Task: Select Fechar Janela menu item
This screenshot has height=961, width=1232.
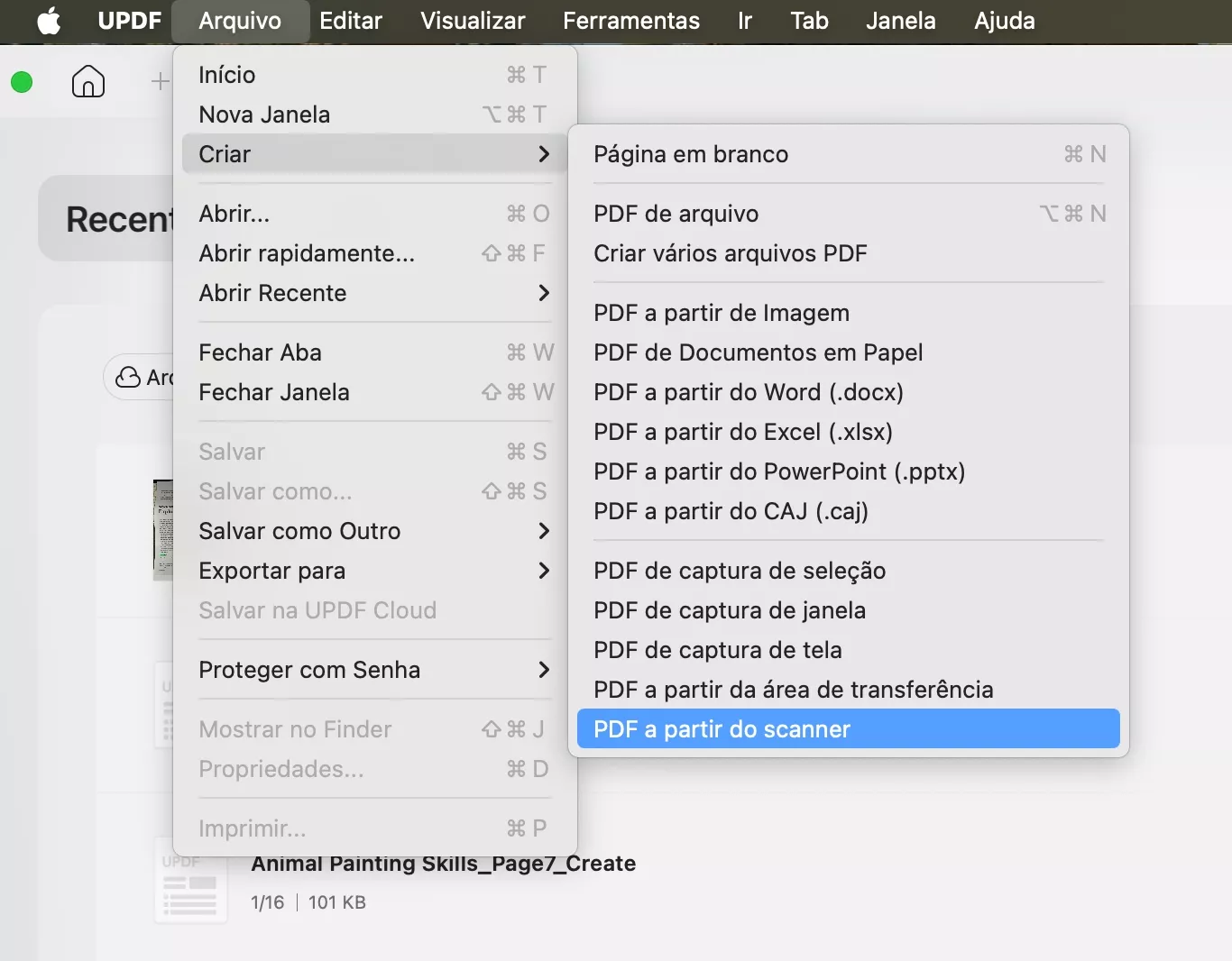Action: coord(374,392)
